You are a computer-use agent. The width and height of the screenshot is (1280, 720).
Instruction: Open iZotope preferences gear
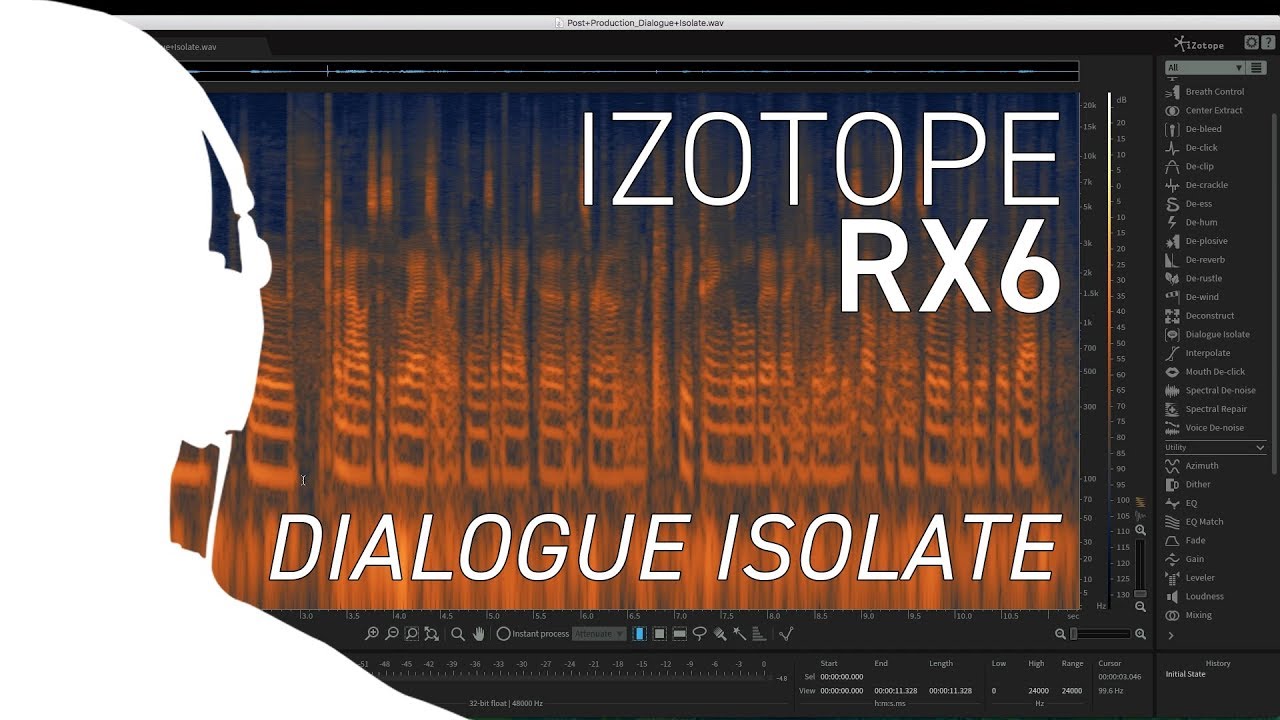click(x=1251, y=43)
